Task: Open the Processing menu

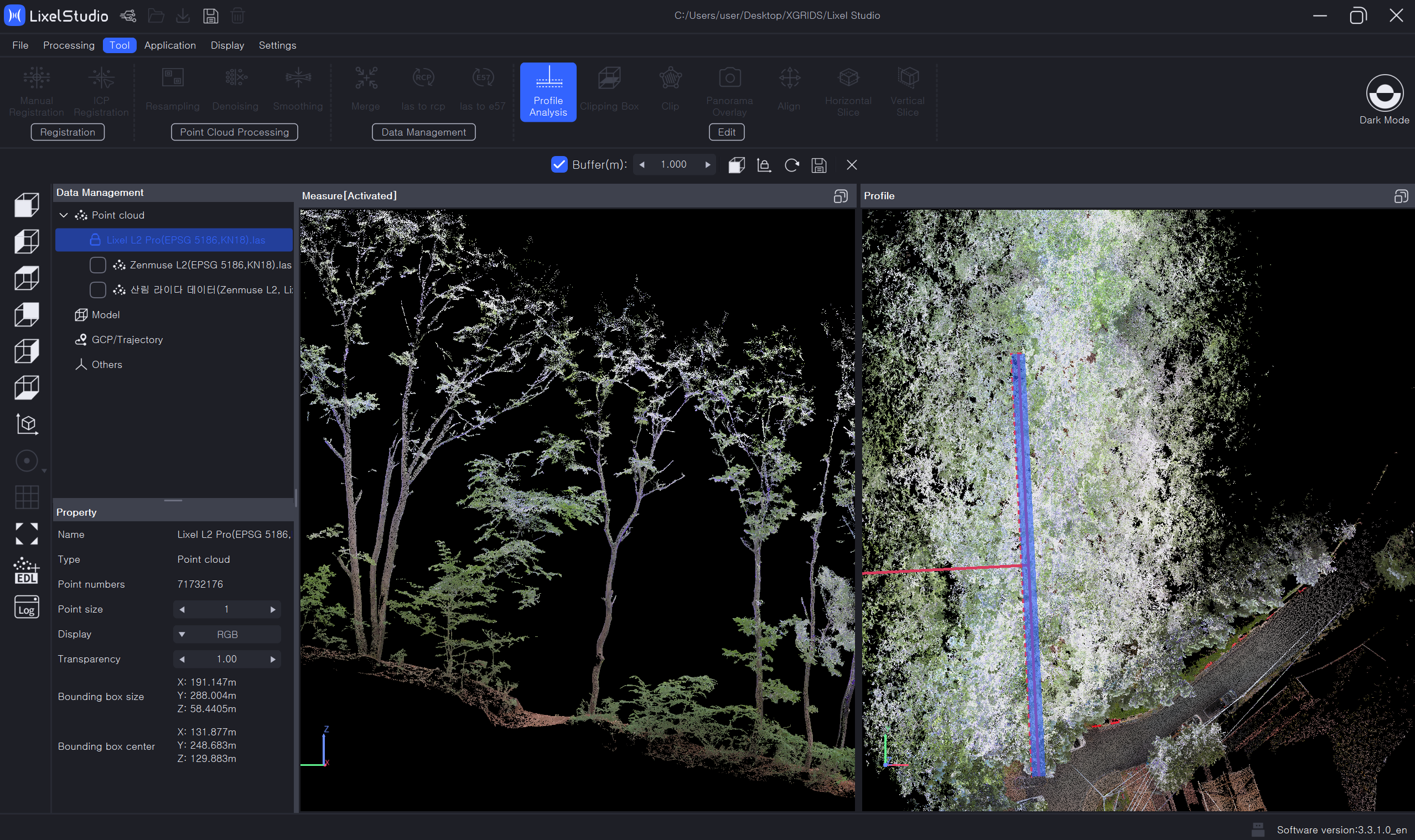Action: [69, 45]
